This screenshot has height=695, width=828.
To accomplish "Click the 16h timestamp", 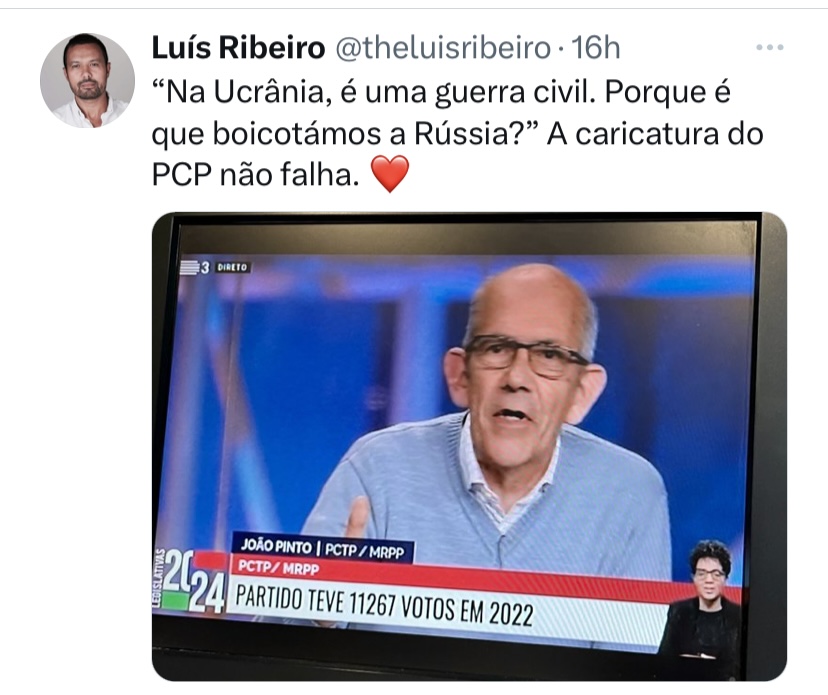I will click(x=596, y=48).
